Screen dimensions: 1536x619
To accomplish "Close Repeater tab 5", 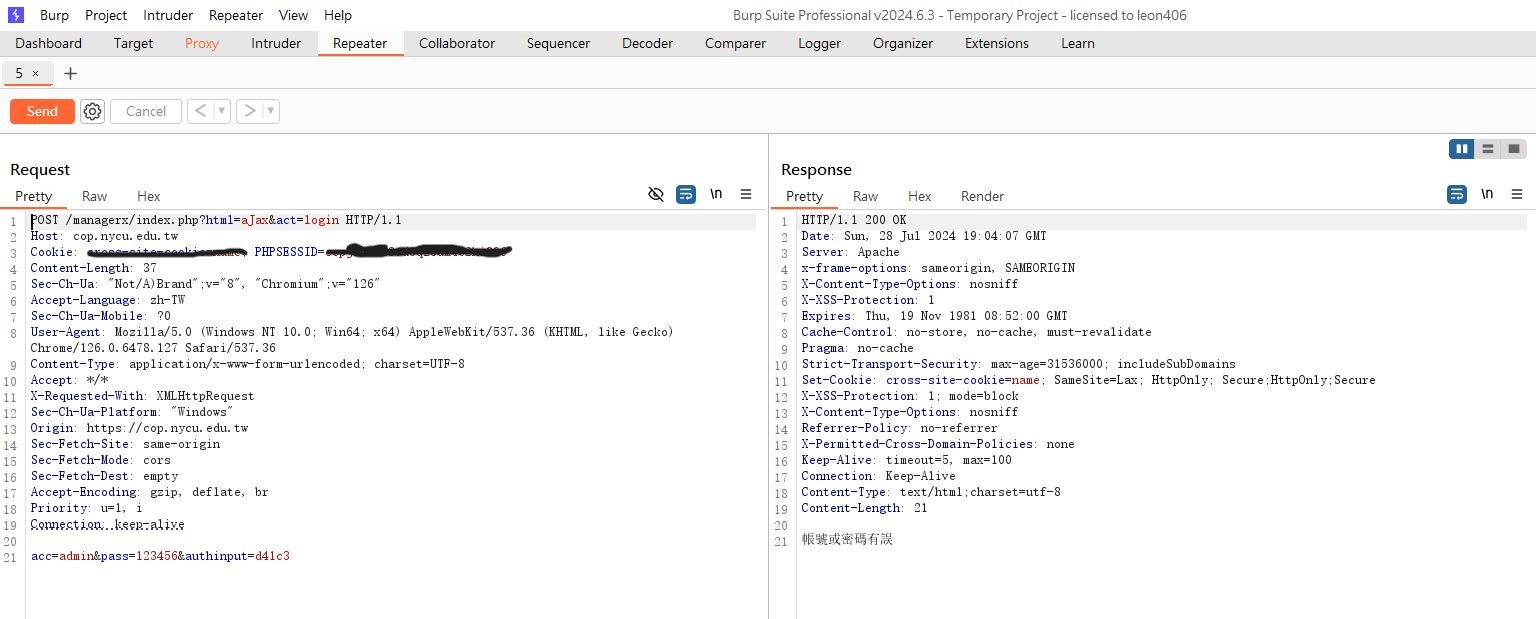I will coord(36,73).
